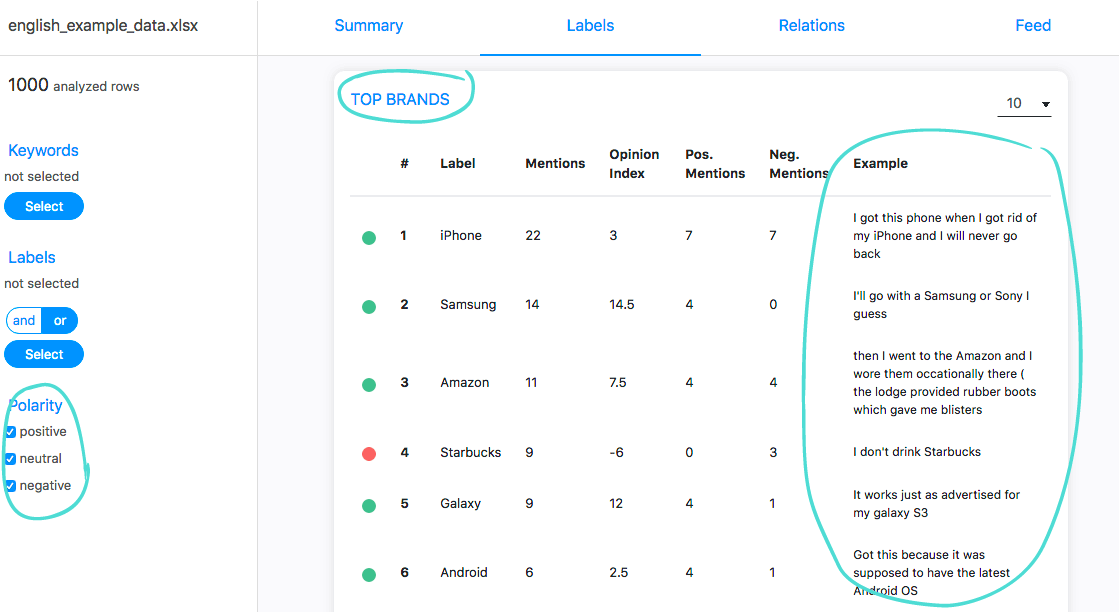
Task: Click the Keywords heading in sidebar
Action: click(43, 151)
